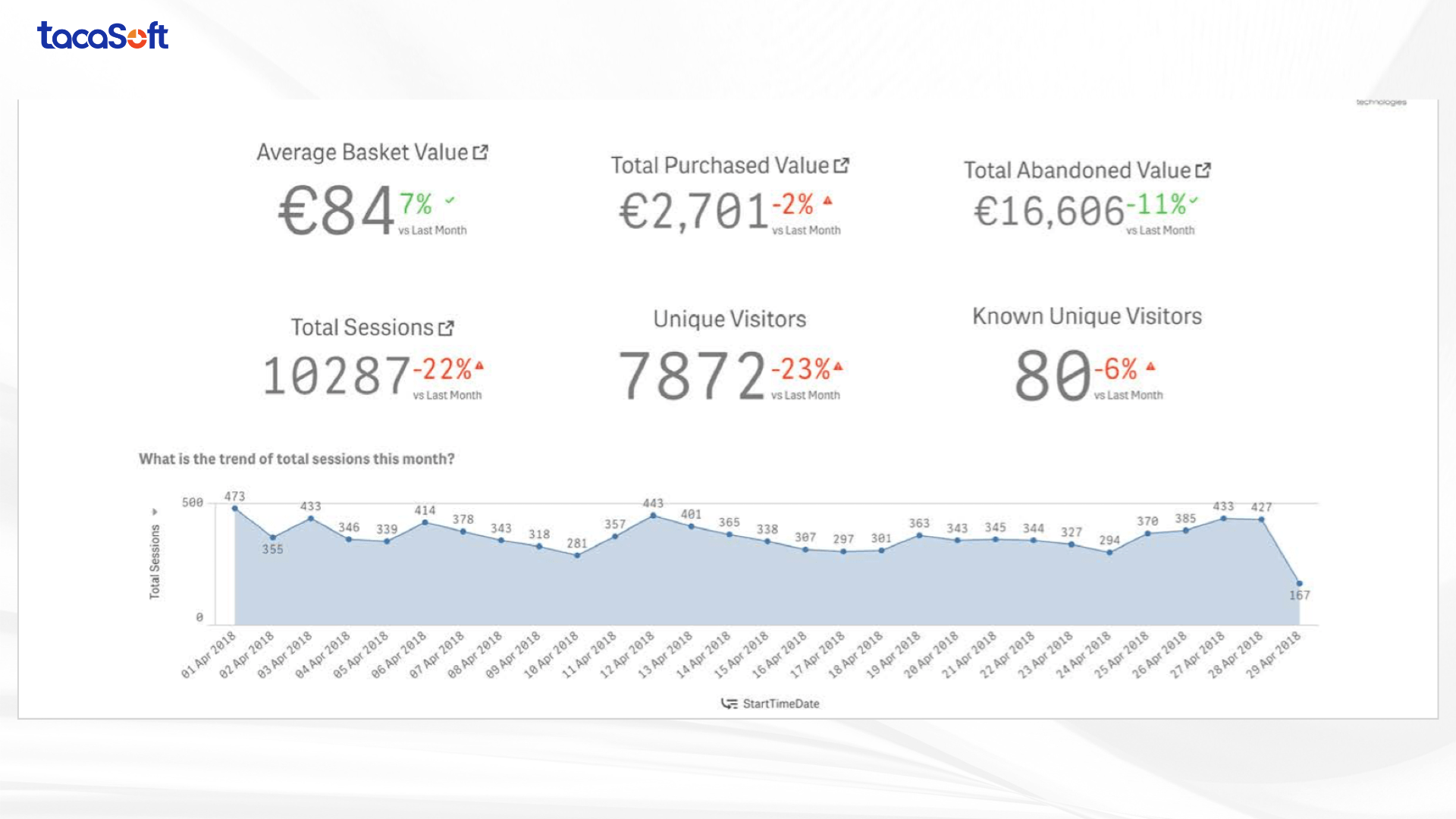Expand the Total Sessions axis arrow
The height and width of the screenshot is (819, 1456).
[x=155, y=512]
